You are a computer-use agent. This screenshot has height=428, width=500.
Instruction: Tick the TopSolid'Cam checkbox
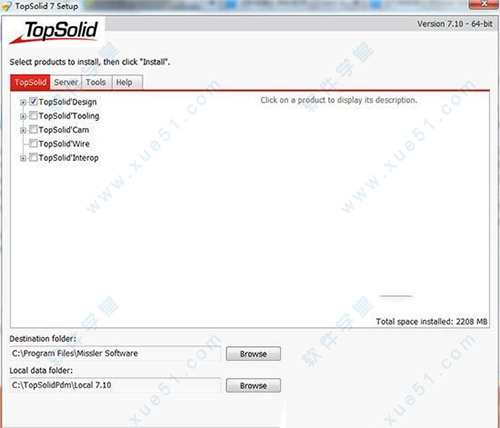(x=33, y=129)
